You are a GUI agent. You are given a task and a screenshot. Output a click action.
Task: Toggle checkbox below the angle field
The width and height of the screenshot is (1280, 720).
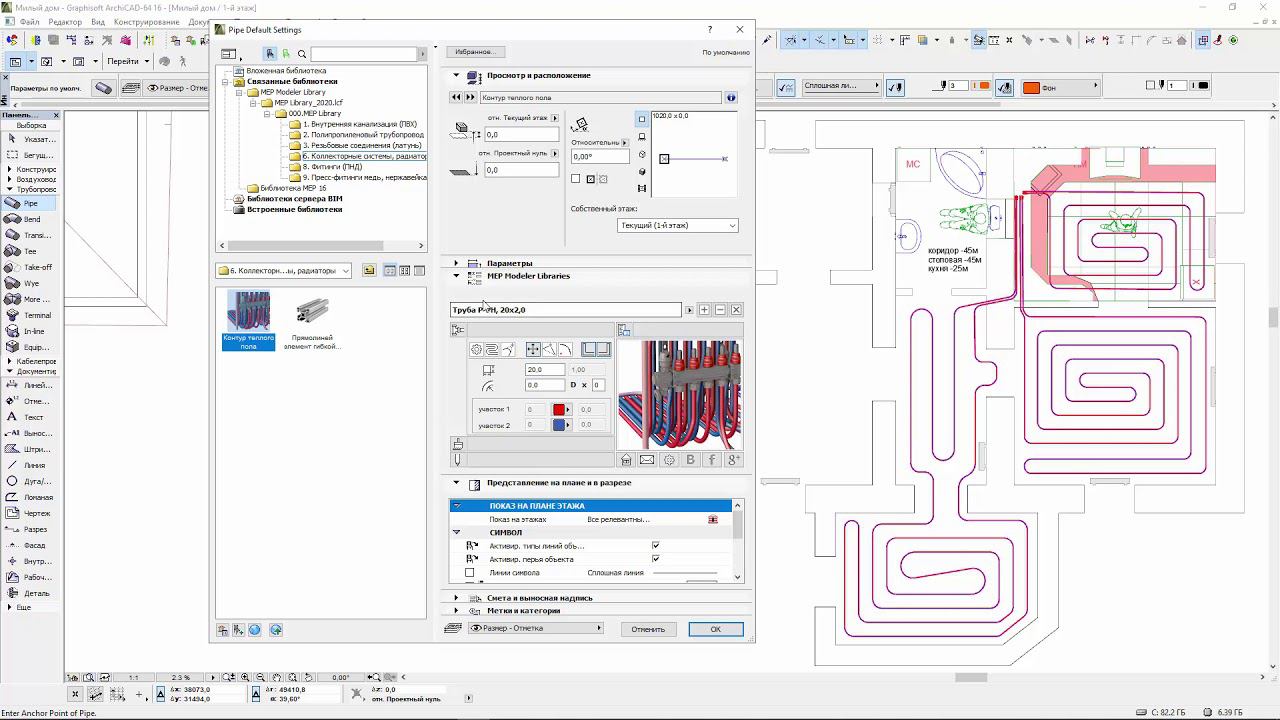click(576, 179)
